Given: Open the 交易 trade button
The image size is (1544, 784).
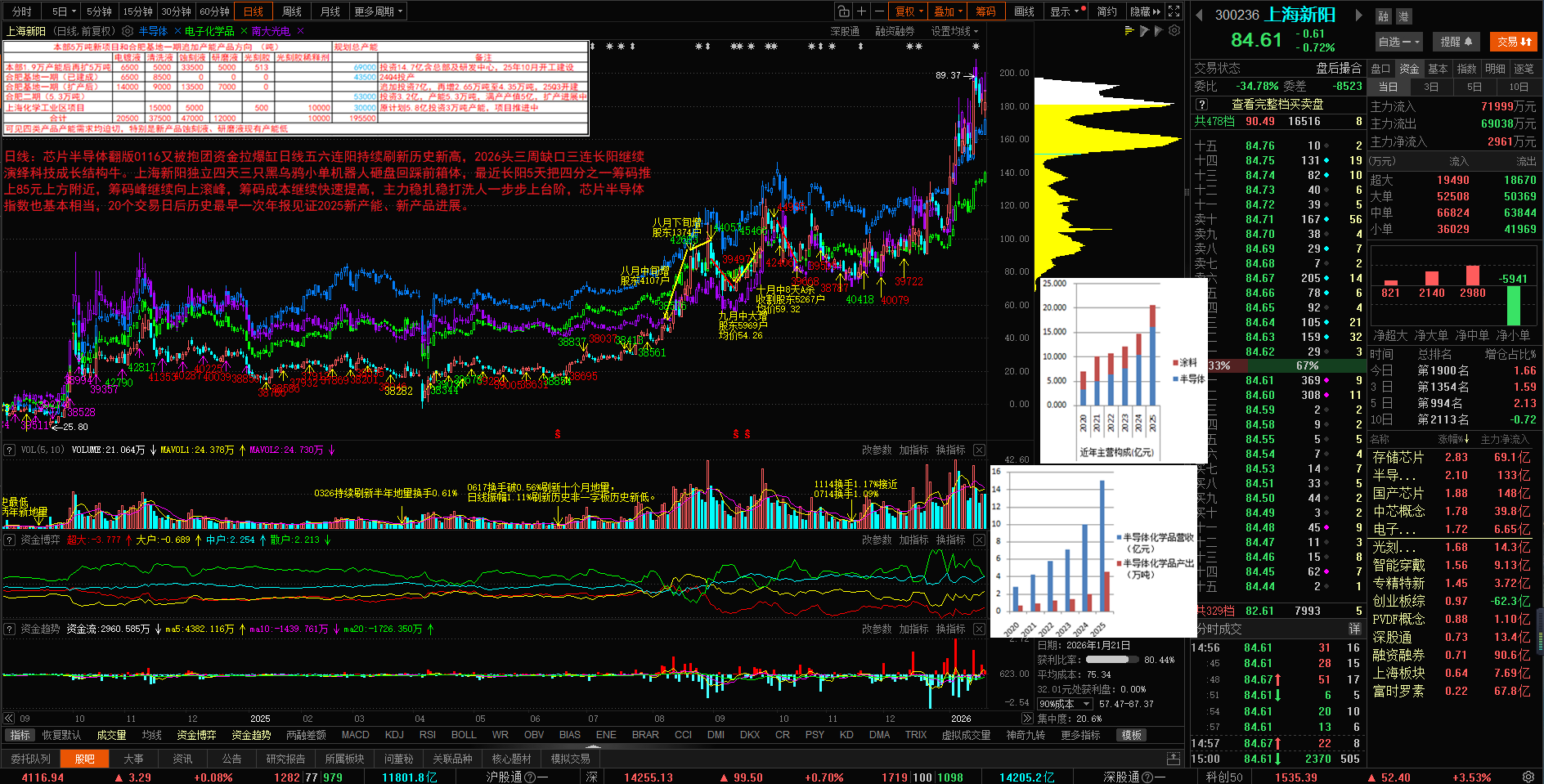Looking at the screenshot, I should [x=1515, y=42].
